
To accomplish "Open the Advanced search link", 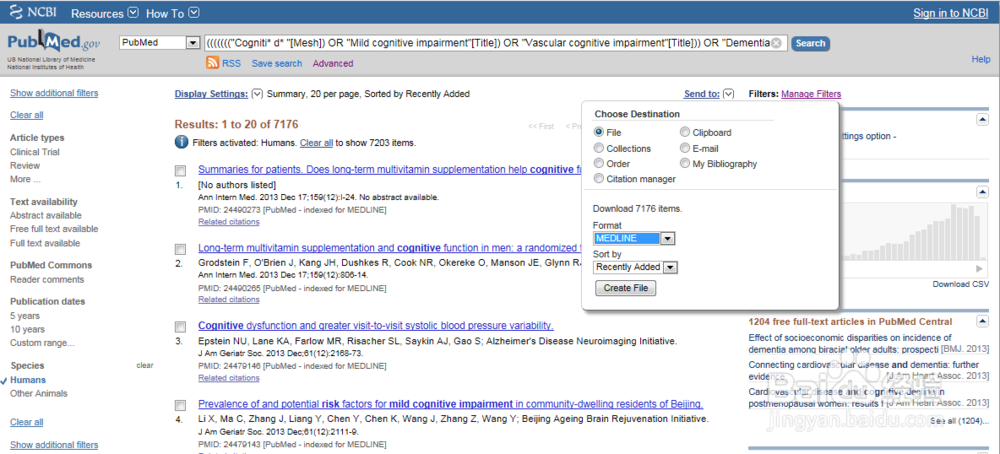I will 333,63.
